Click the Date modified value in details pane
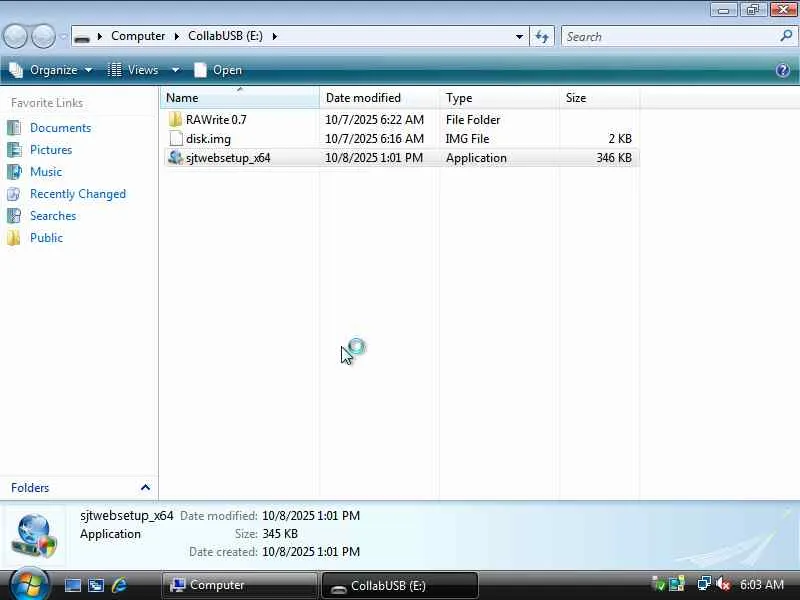 pos(311,516)
